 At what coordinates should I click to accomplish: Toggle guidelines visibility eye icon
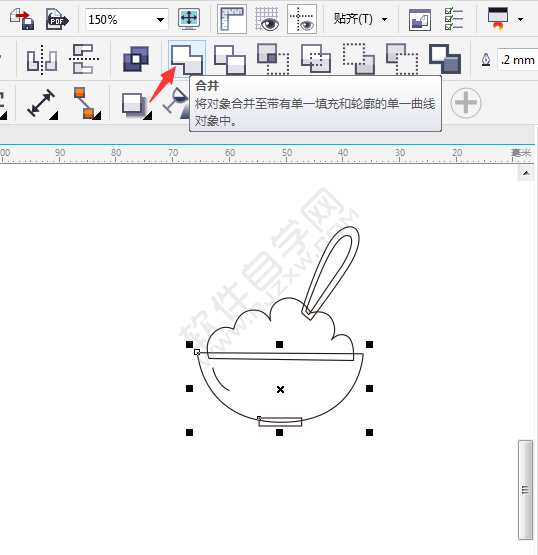[302, 19]
